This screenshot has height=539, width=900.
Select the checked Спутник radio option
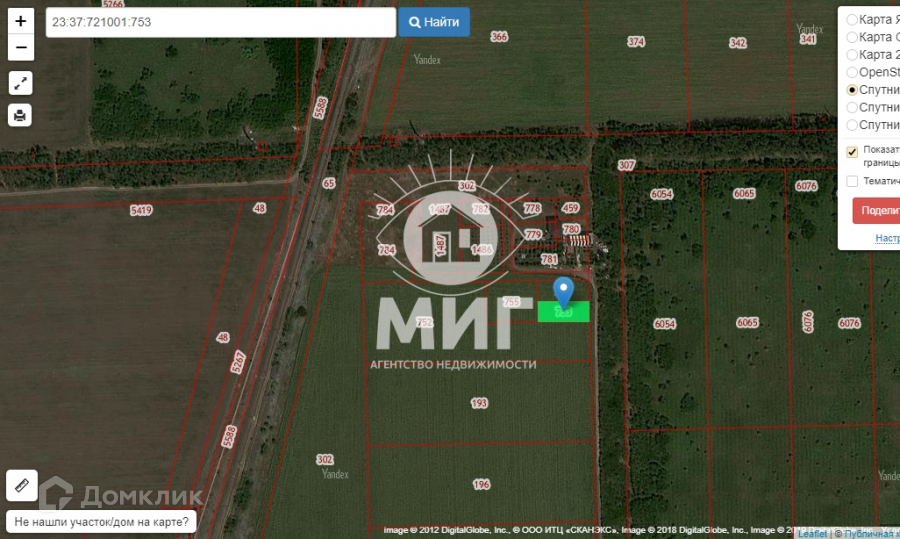pos(852,90)
